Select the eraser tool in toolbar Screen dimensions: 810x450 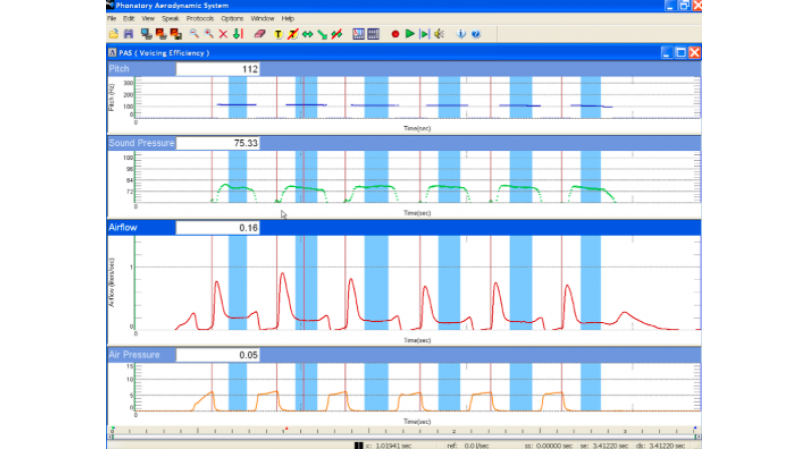pos(261,34)
